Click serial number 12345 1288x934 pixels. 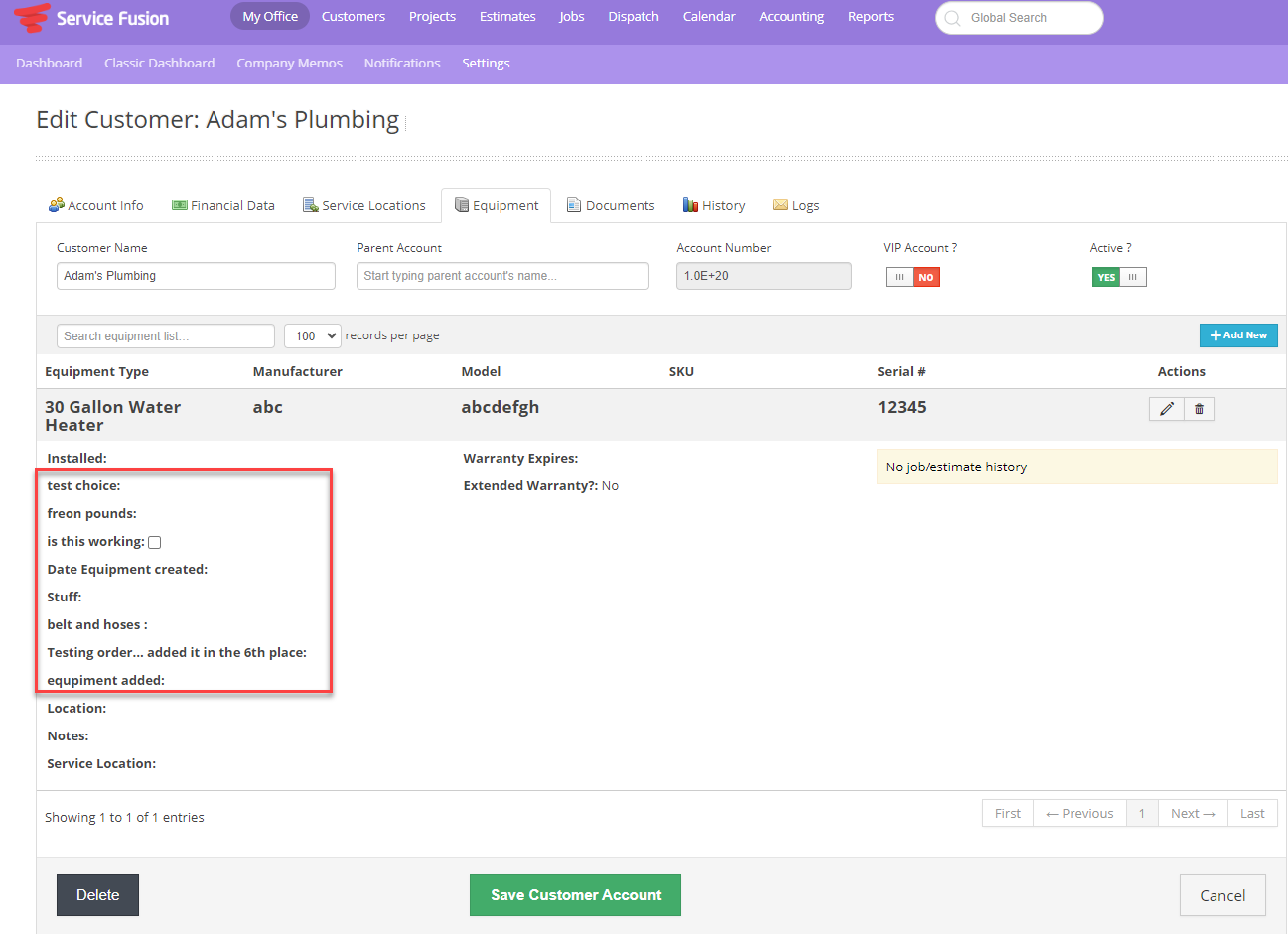(902, 407)
